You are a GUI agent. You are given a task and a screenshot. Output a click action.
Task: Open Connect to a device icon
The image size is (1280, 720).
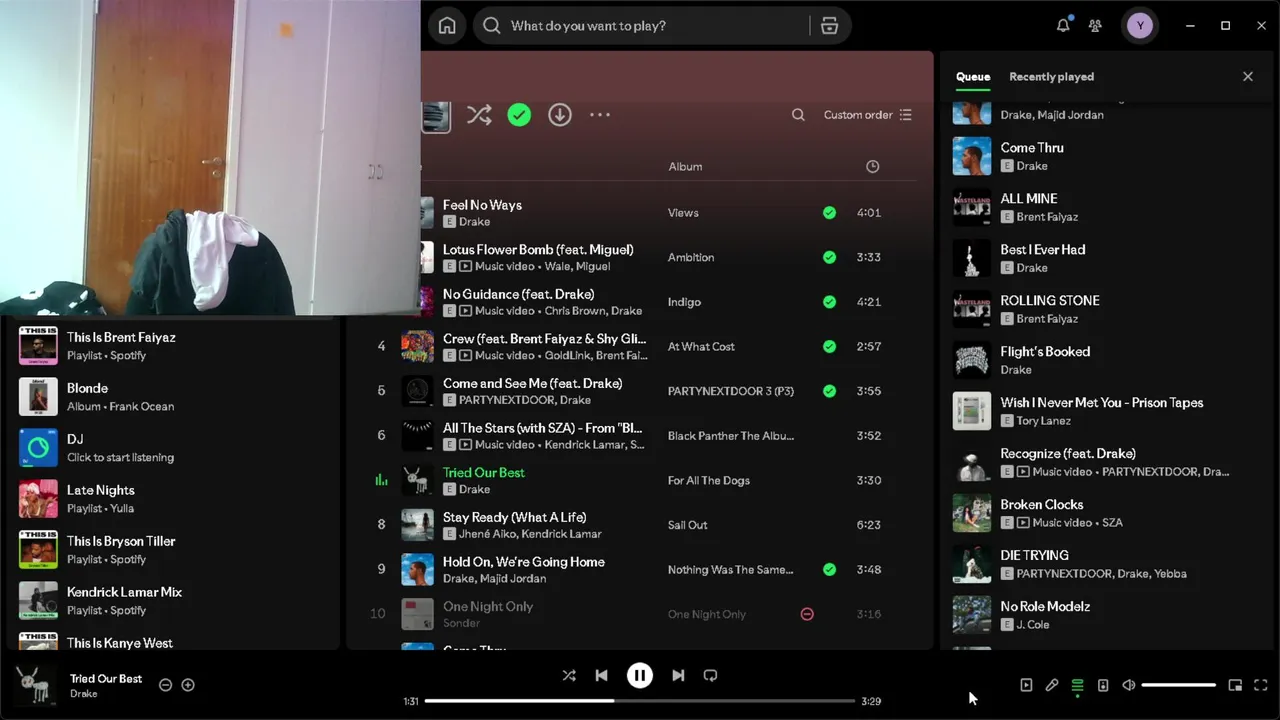1103,685
